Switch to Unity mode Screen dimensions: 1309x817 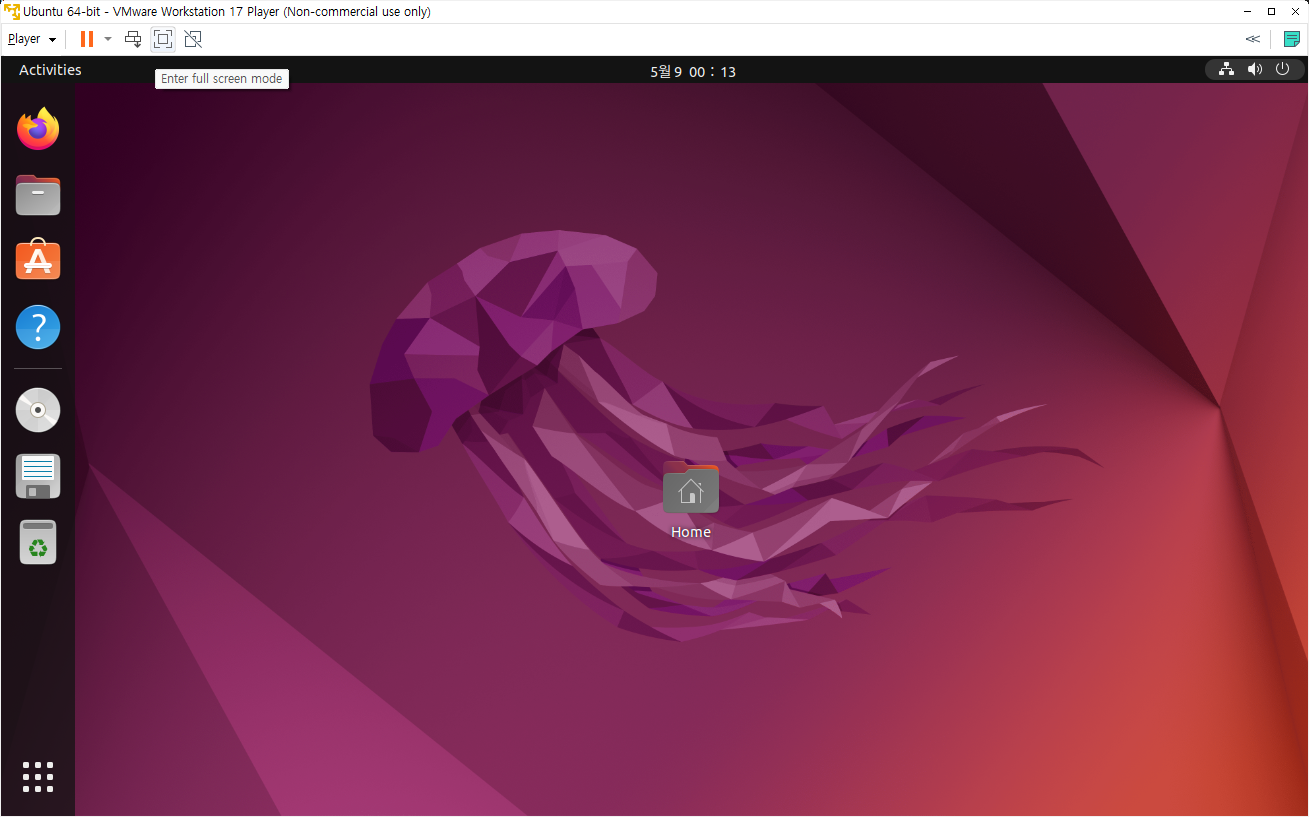pyautogui.click(x=193, y=39)
